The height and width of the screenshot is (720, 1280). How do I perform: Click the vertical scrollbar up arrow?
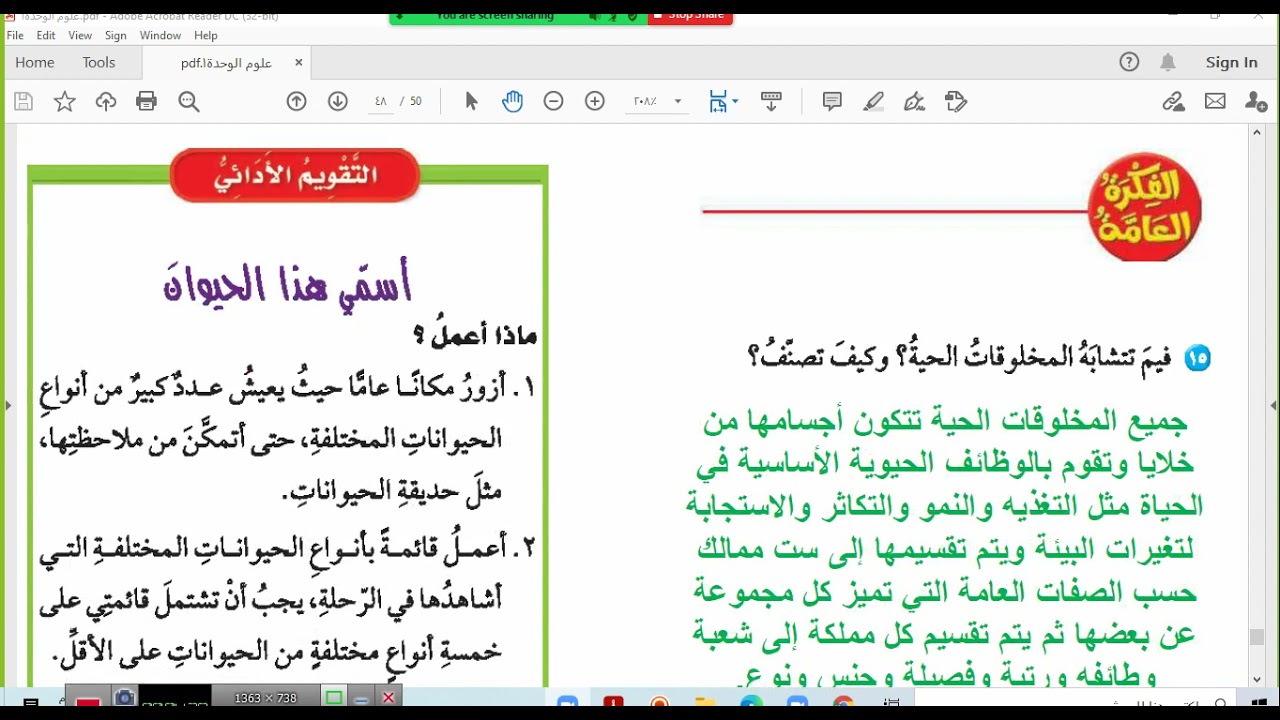(1257, 132)
